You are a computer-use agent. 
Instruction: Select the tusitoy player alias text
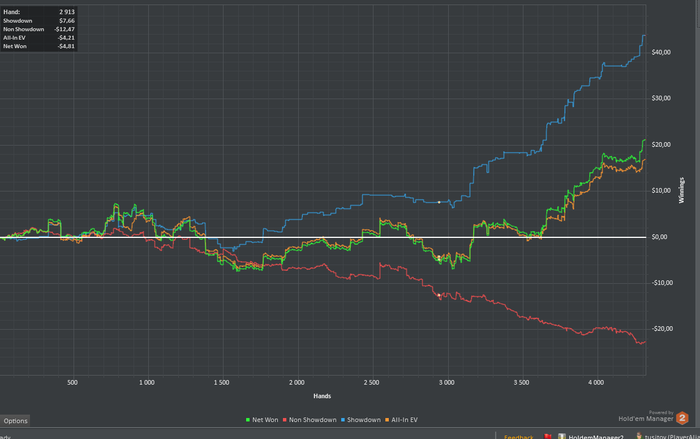(x=672, y=437)
